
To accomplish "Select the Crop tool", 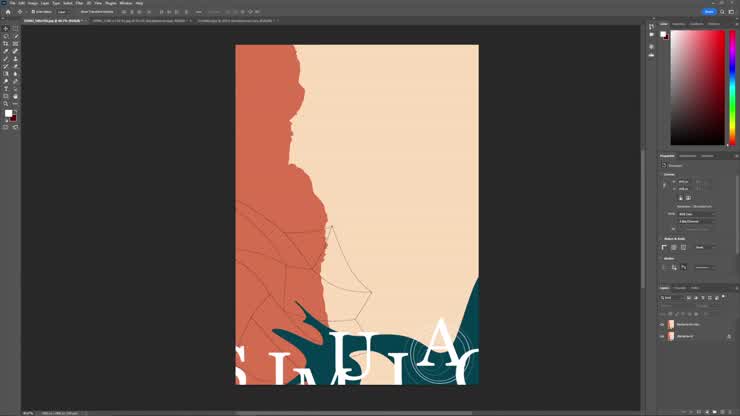I will coord(6,43).
